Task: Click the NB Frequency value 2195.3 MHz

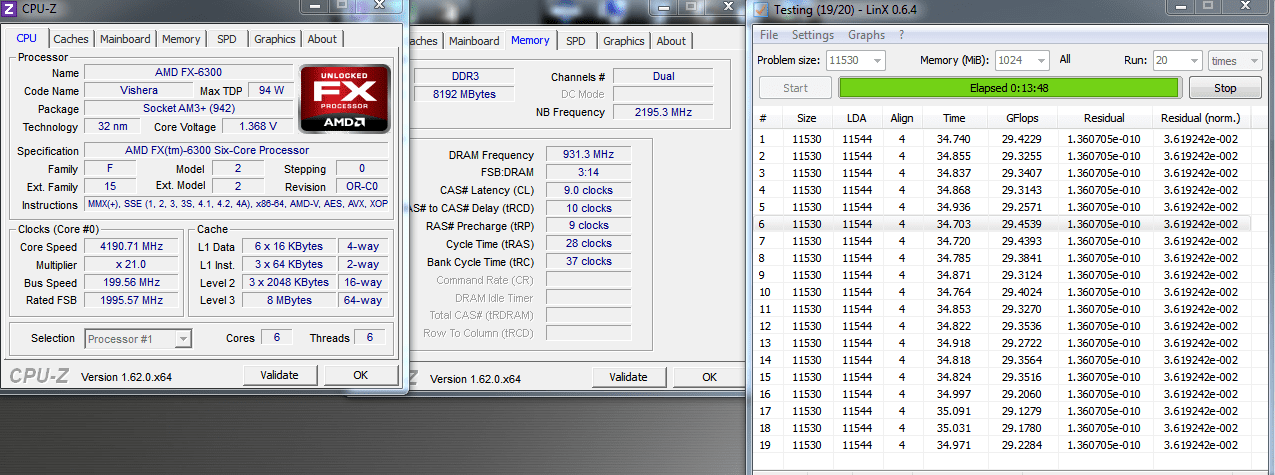Action: click(x=662, y=112)
